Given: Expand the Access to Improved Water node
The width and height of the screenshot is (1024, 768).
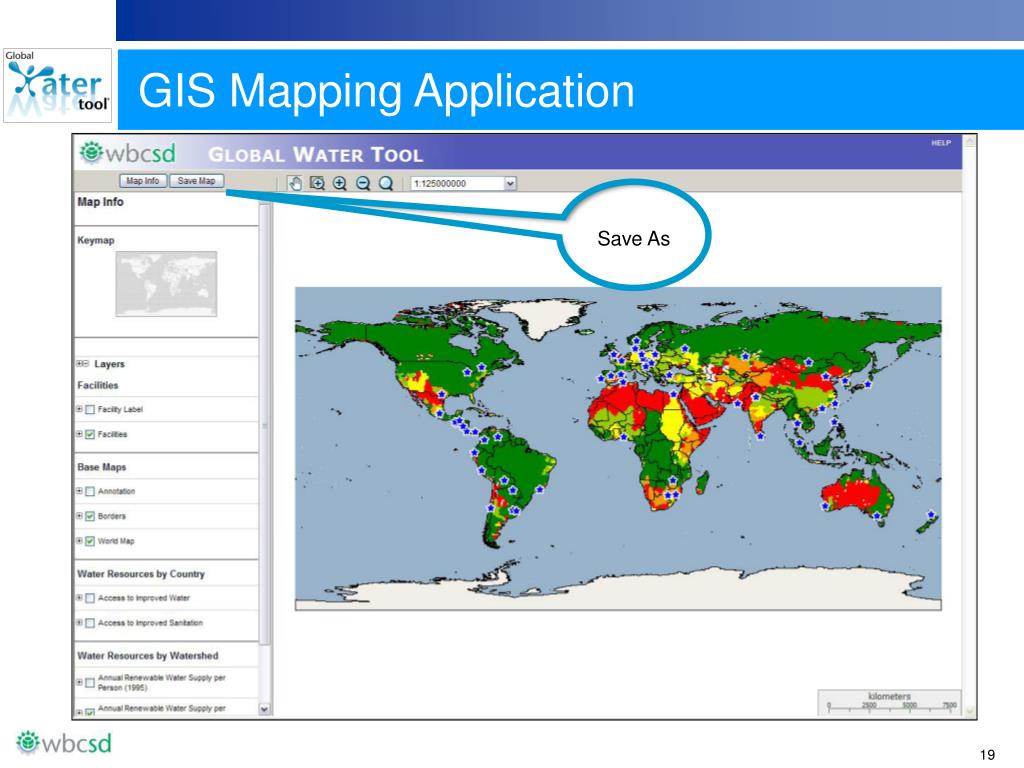Looking at the screenshot, I should pos(79,598).
